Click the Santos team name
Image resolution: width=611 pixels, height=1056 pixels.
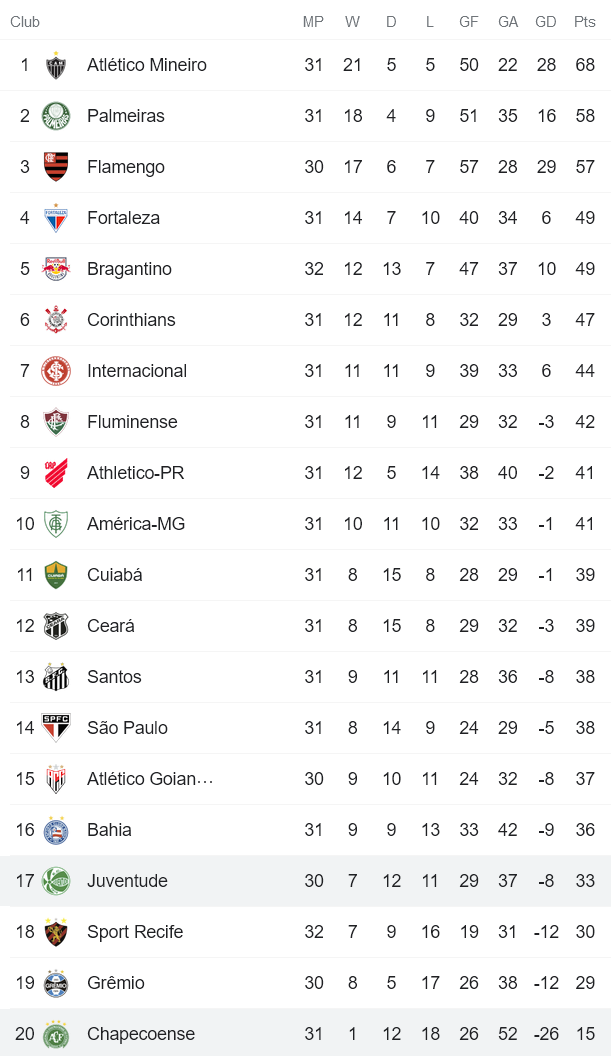[114, 677]
